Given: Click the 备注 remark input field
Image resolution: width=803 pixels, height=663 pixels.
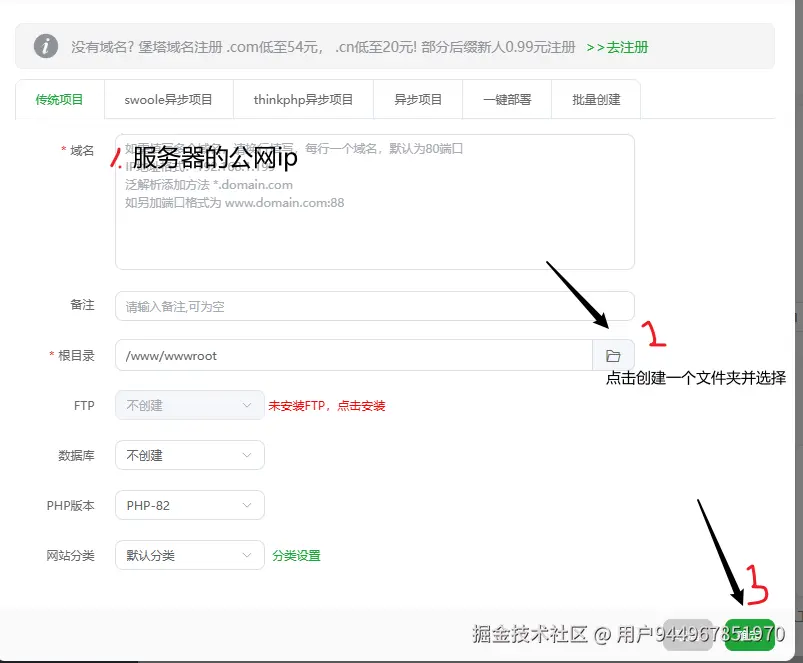Looking at the screenshot, I should click(375, 306).
